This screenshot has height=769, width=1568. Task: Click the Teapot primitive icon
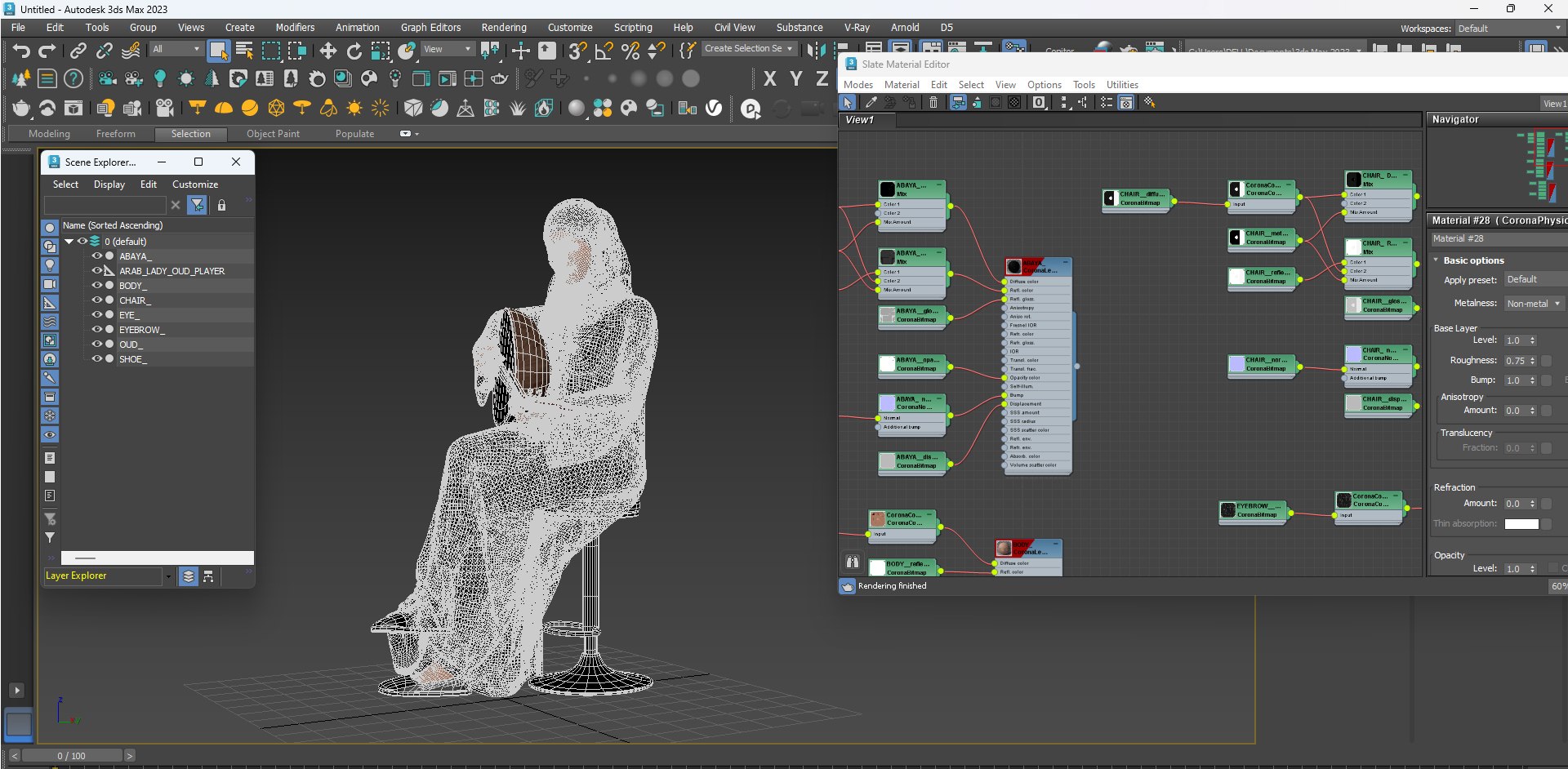click(x=21, y=108)
